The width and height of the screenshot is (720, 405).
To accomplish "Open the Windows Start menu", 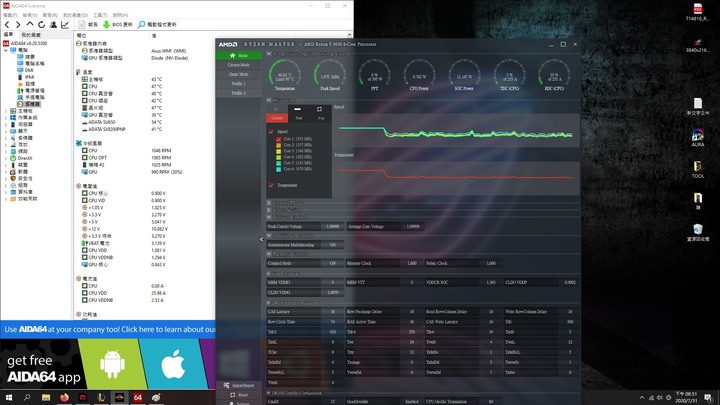I will click(8, 397).
